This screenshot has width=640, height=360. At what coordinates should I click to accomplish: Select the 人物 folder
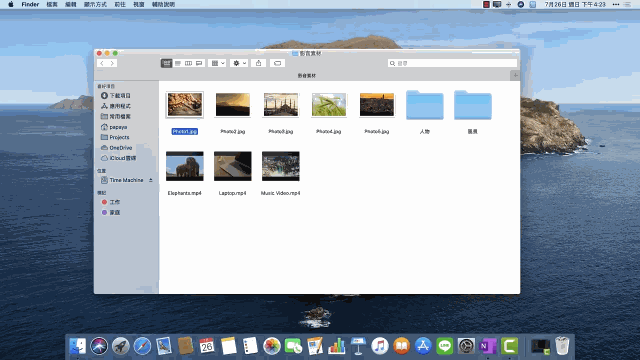[x=425, y=105]
